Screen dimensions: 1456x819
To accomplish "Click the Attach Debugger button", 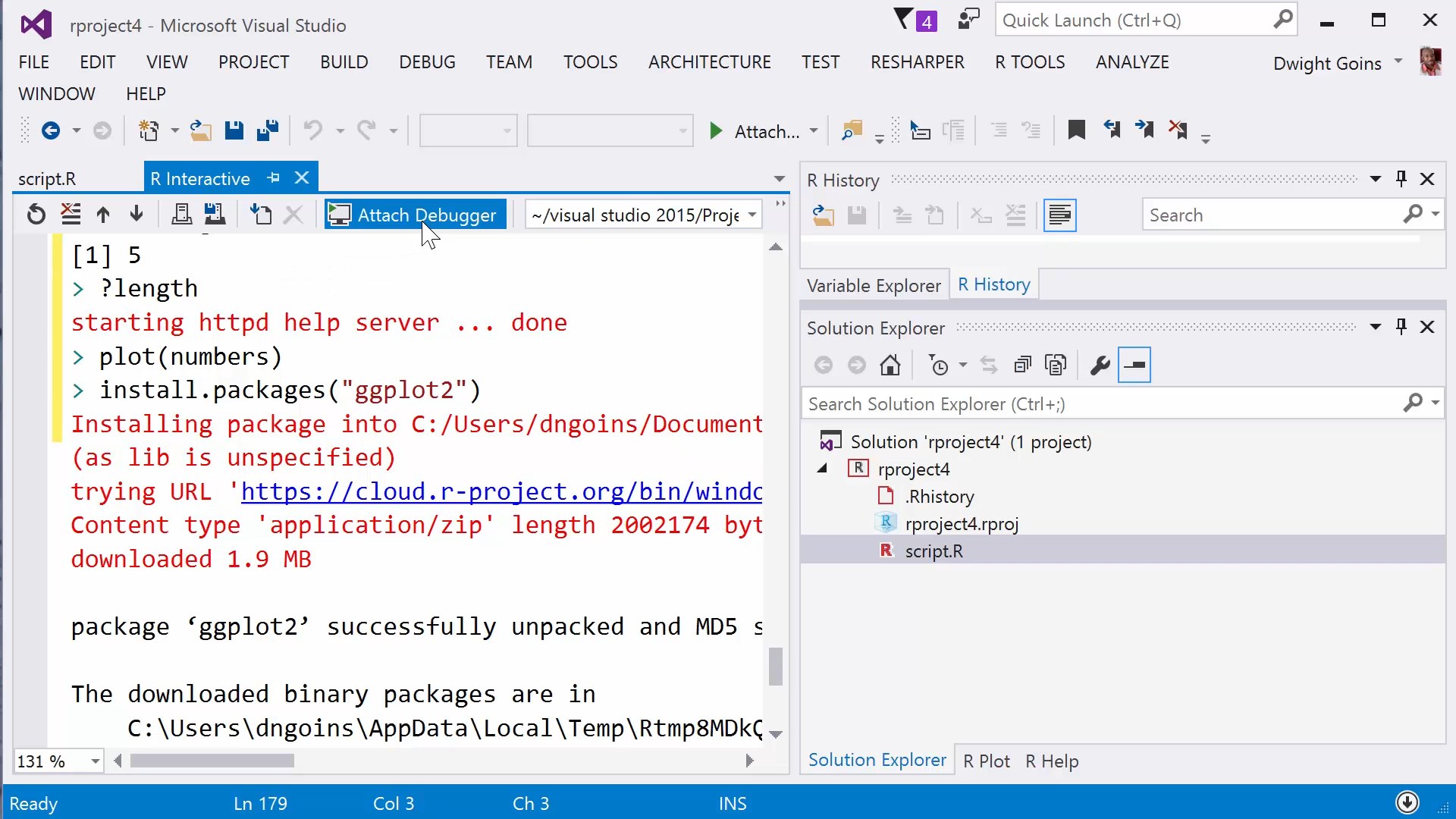I will tap(415, 215).
